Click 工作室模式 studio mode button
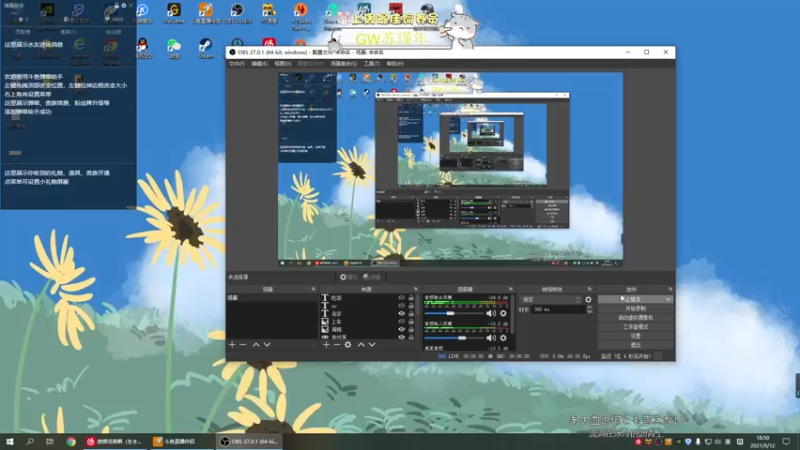Screen dimensions: 800x450 click(x=635, y=327)
